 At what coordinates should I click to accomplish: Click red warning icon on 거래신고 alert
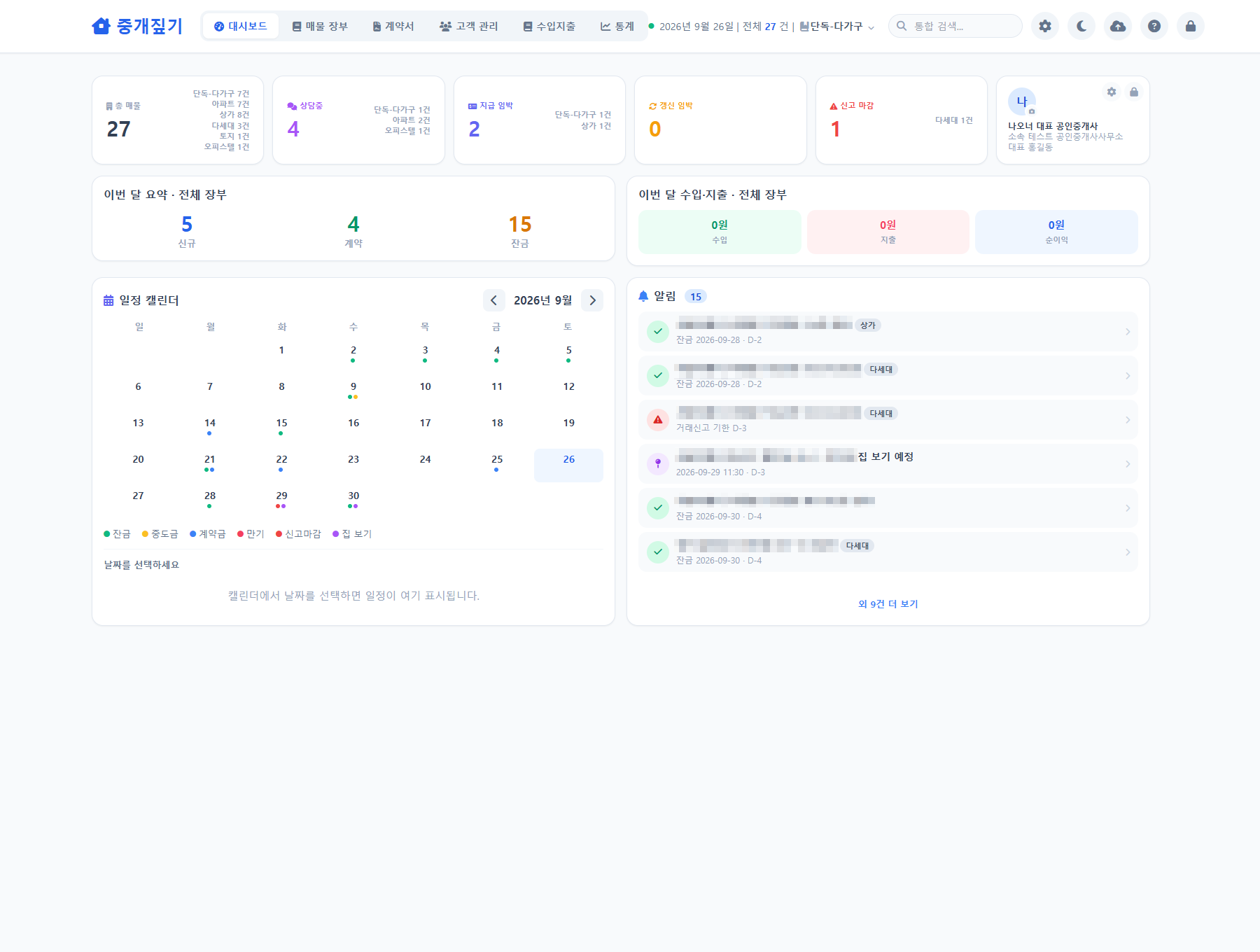[658, 419]
